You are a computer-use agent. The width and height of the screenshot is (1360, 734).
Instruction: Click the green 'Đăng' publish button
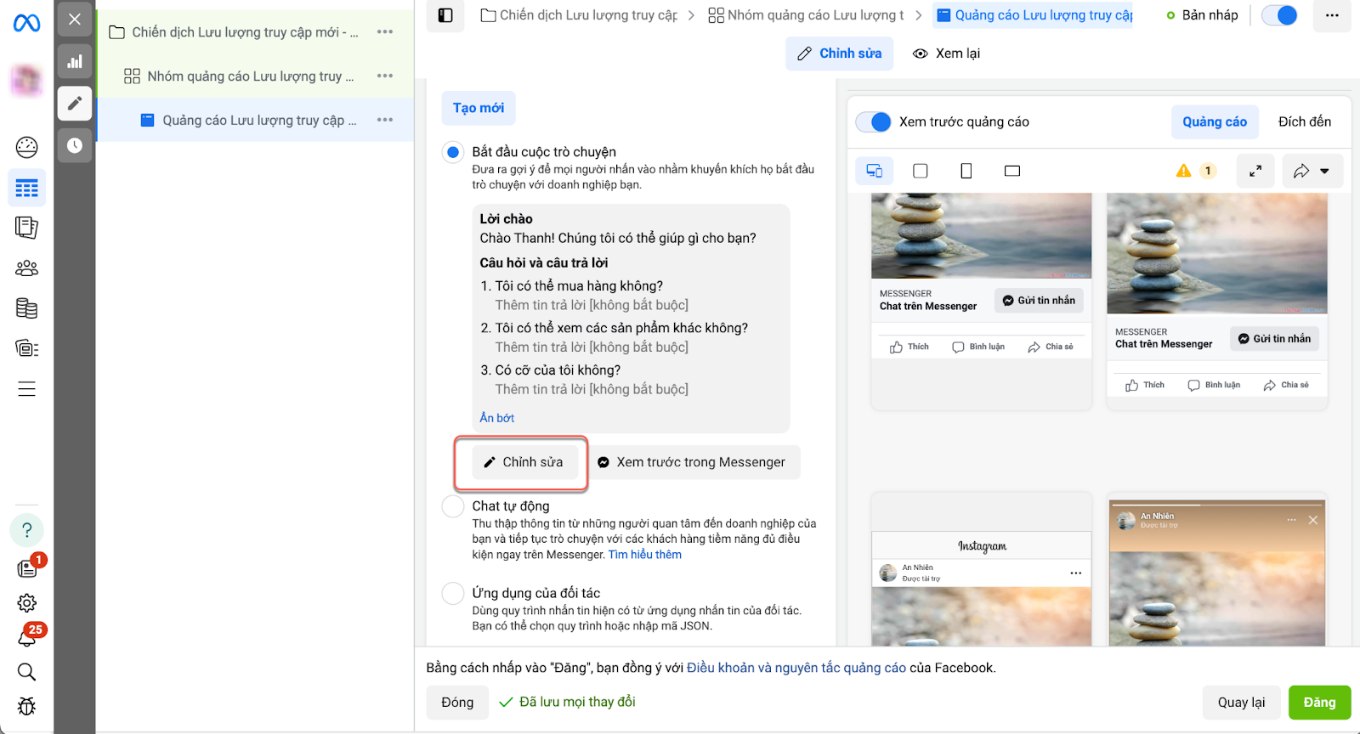1319,702
